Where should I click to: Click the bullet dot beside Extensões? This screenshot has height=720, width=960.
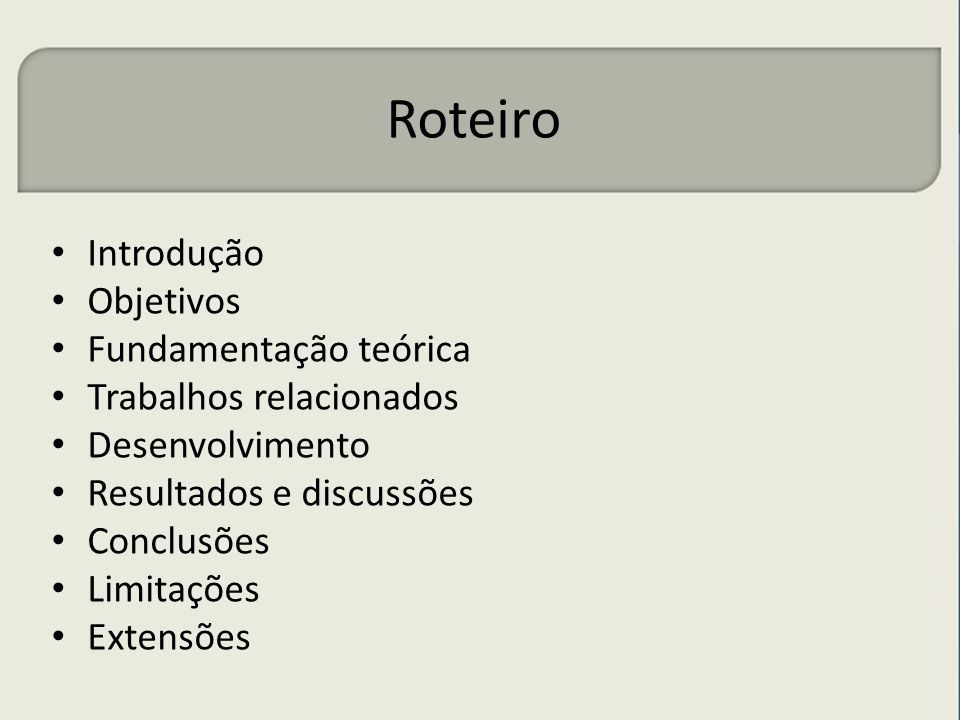pos(58,636)
